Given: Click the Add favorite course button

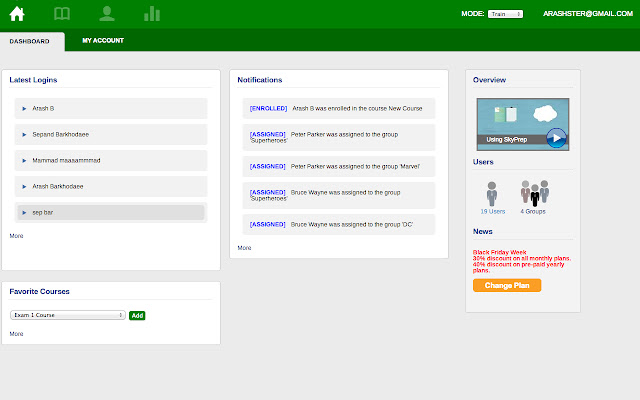Looking at the screenshot, I should 137,316.
